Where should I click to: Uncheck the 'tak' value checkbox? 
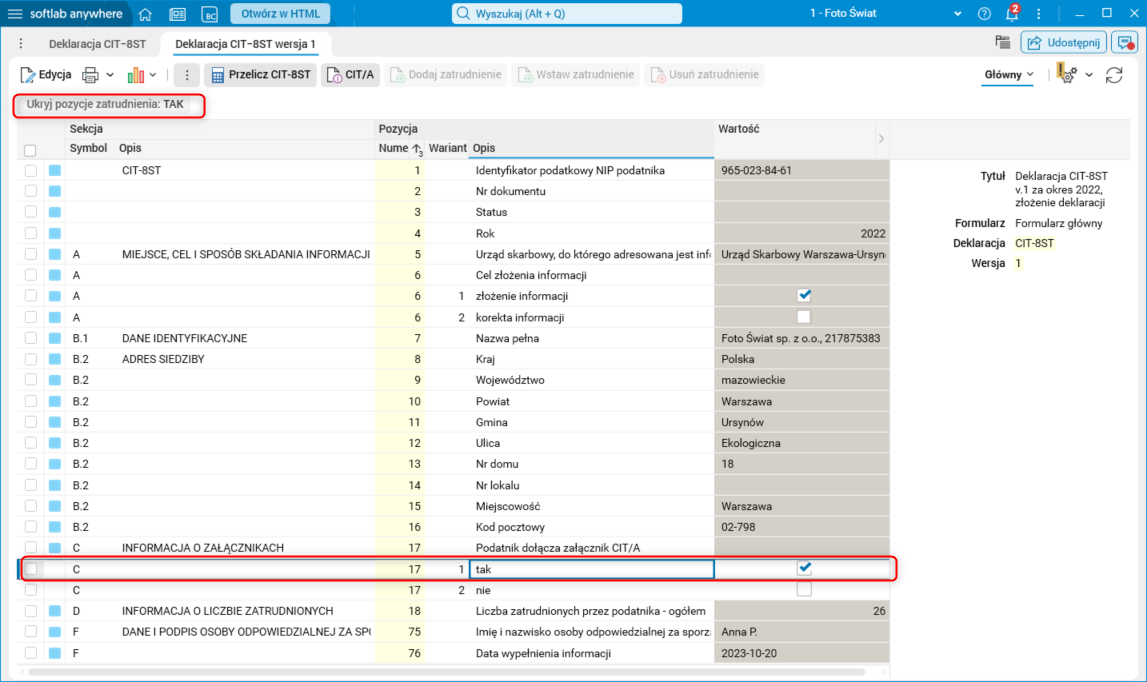805,568
